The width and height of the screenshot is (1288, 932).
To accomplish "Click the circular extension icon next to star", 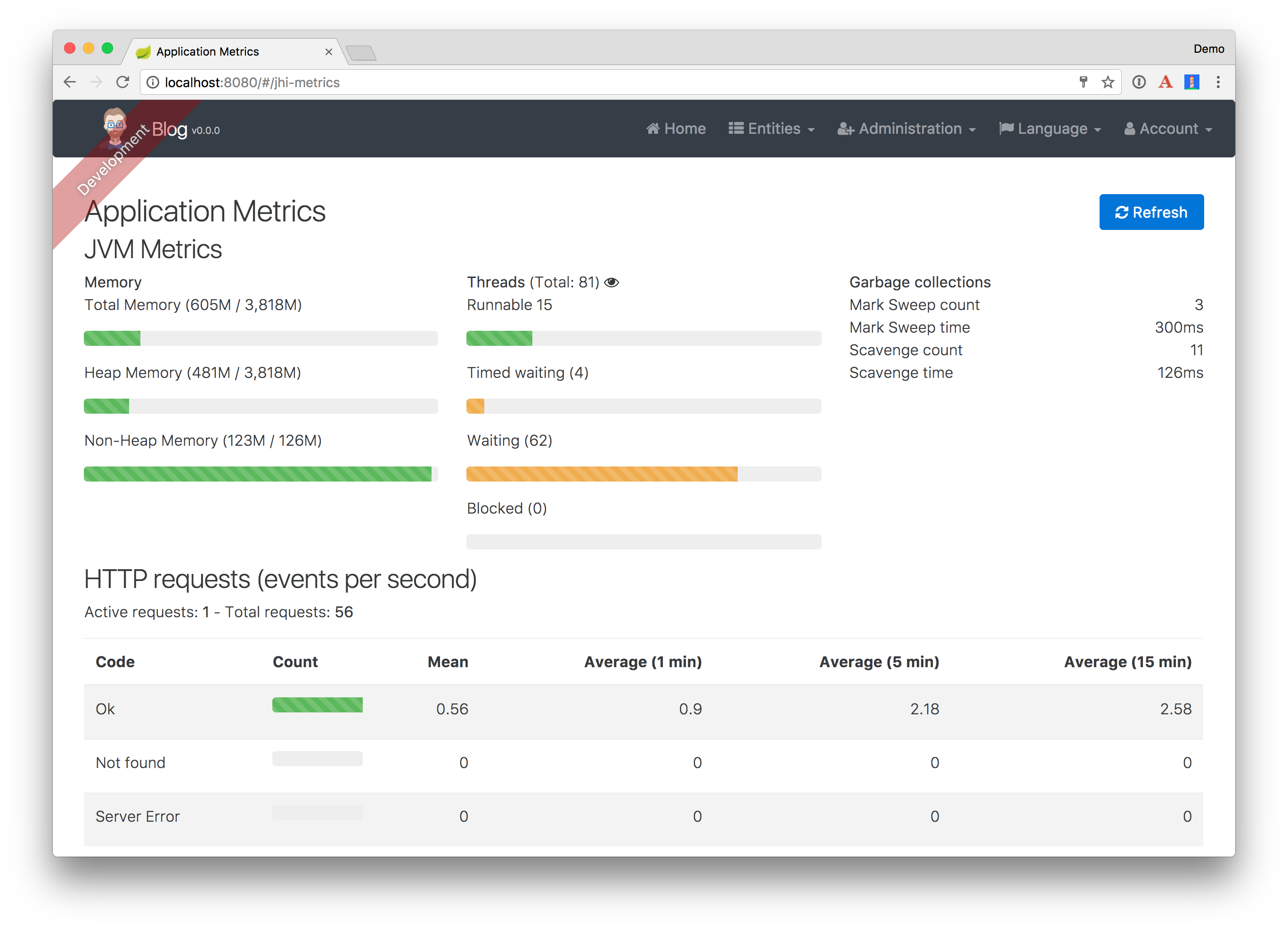I will coord(1139,82).
